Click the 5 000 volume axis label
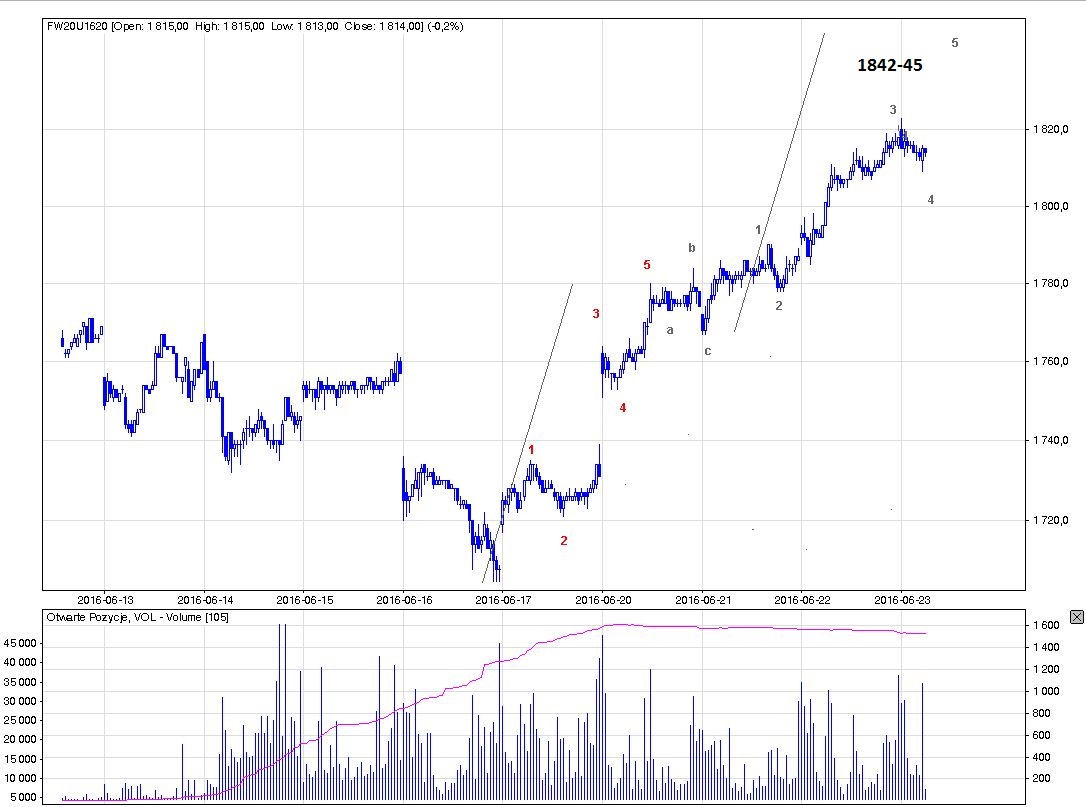Viewport: 1086px width, 807px height. pos(23,797)
